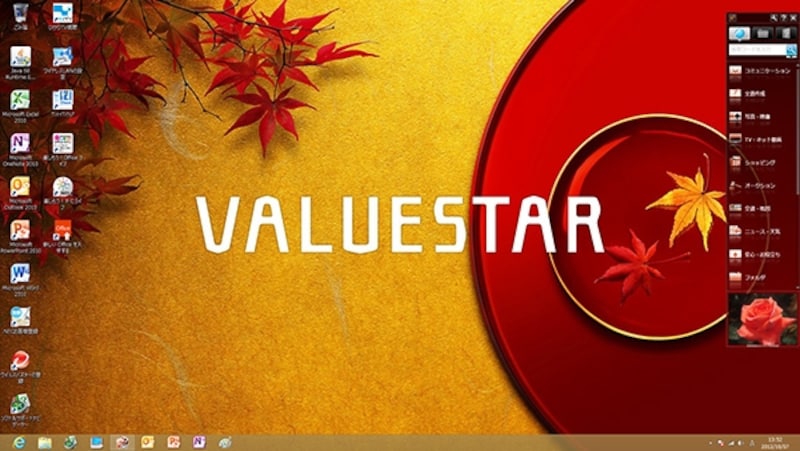Open Java SE Runtime desktop shortcut
The image size is (800, 451).
click(x=19, y=58)
